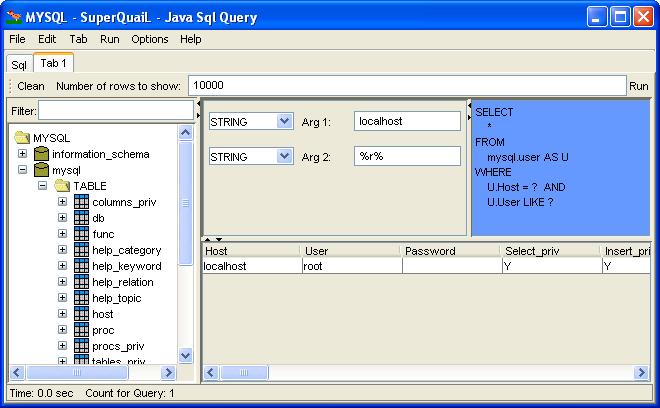Switch to the Sql tab
Screen dimensions: 660x408
(x=19, y=64)
